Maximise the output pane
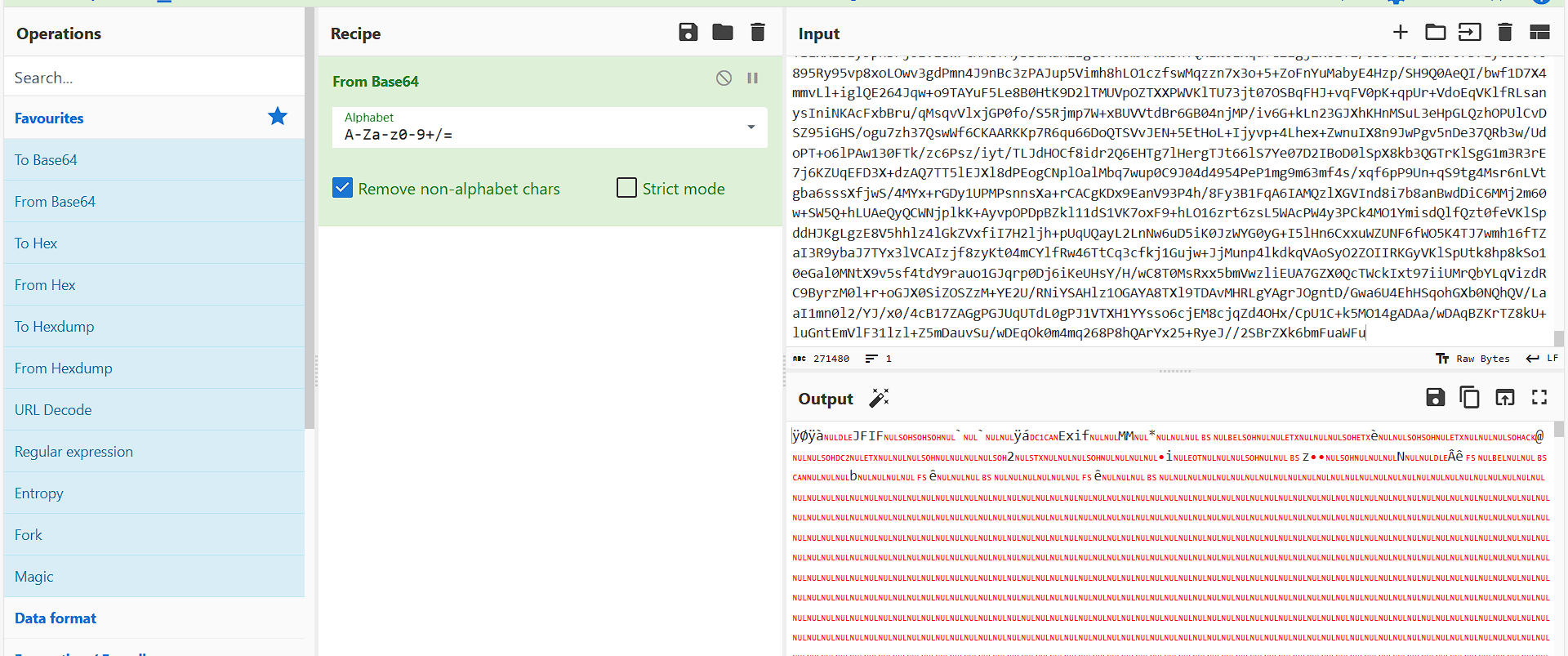Image resolution: width=1568 pixels, height=656 pixels. tap(1539, 398)
